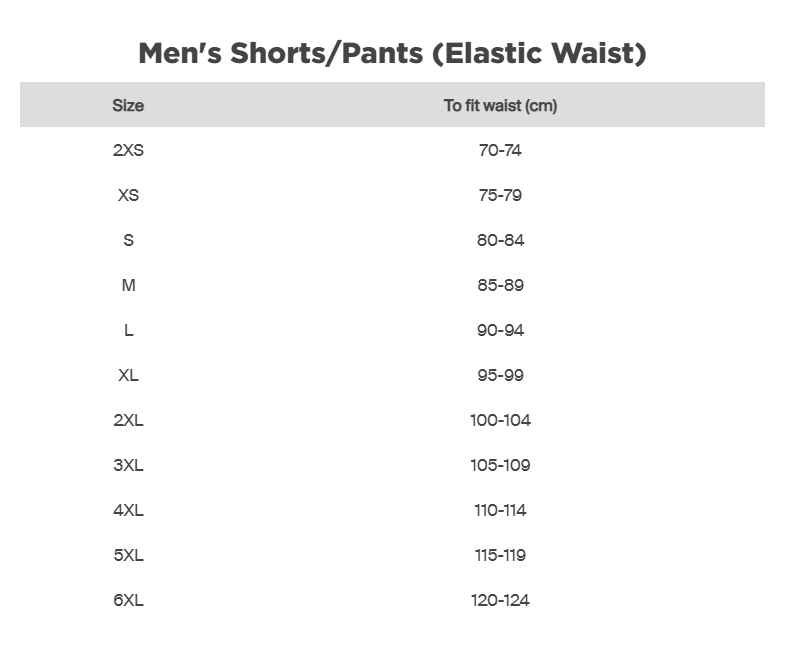Select the 100-104 waist value
The height and width of the screenshot is (650, 795).
tap(500, 420)
